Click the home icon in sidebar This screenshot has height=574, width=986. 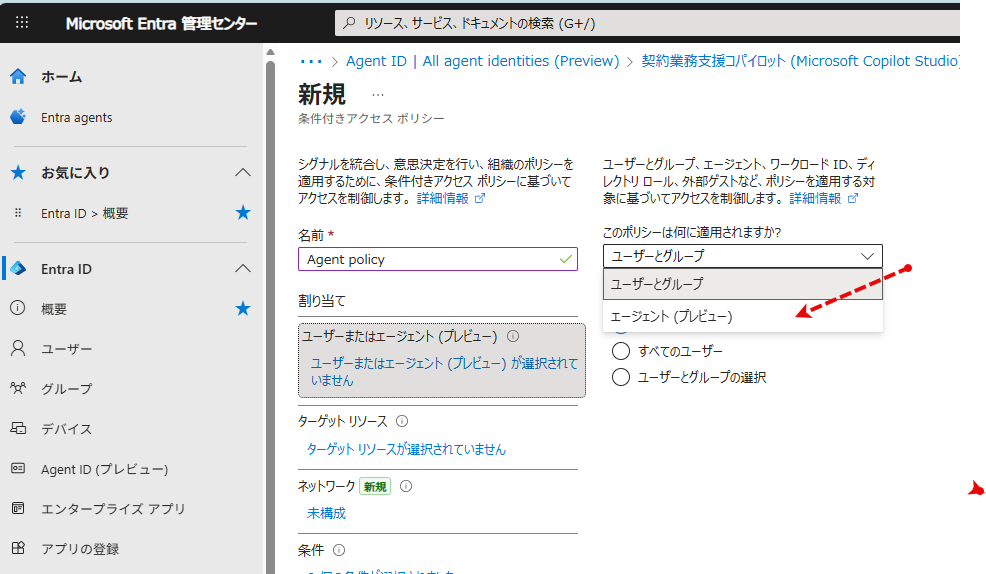(x=18, y=77)
